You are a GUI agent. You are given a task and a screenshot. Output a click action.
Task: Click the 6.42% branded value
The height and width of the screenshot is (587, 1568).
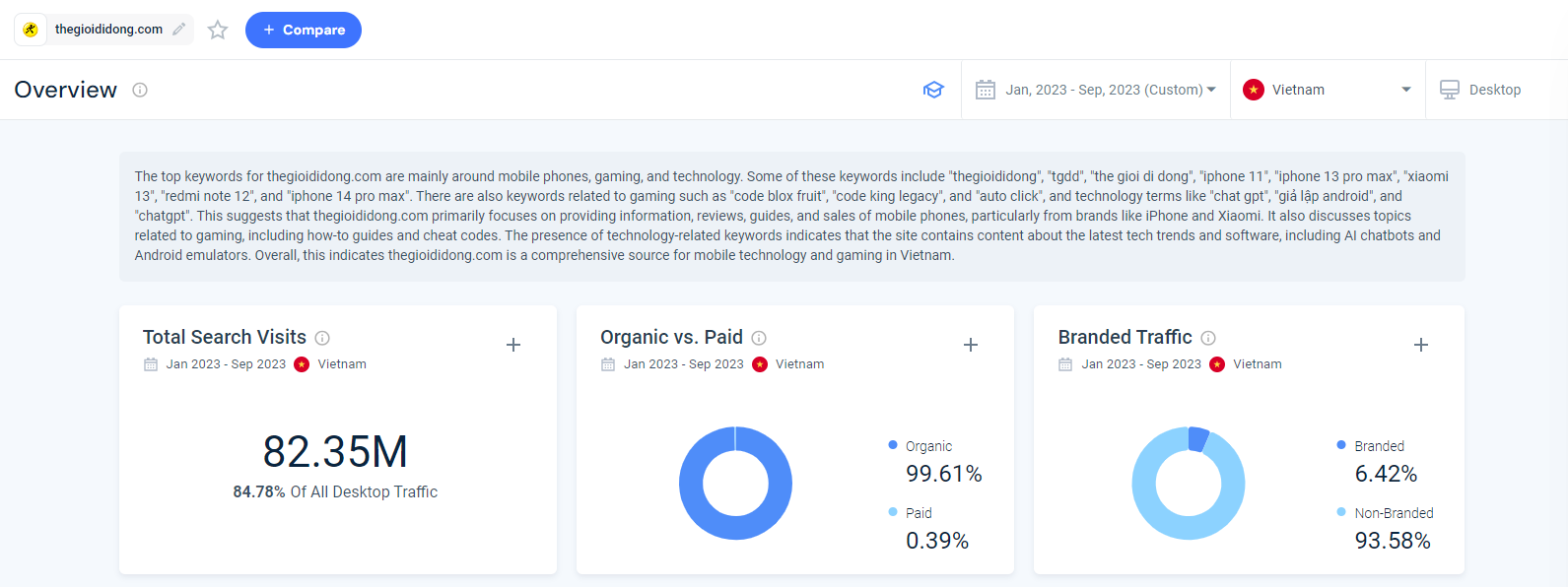tap(1386, 474)
